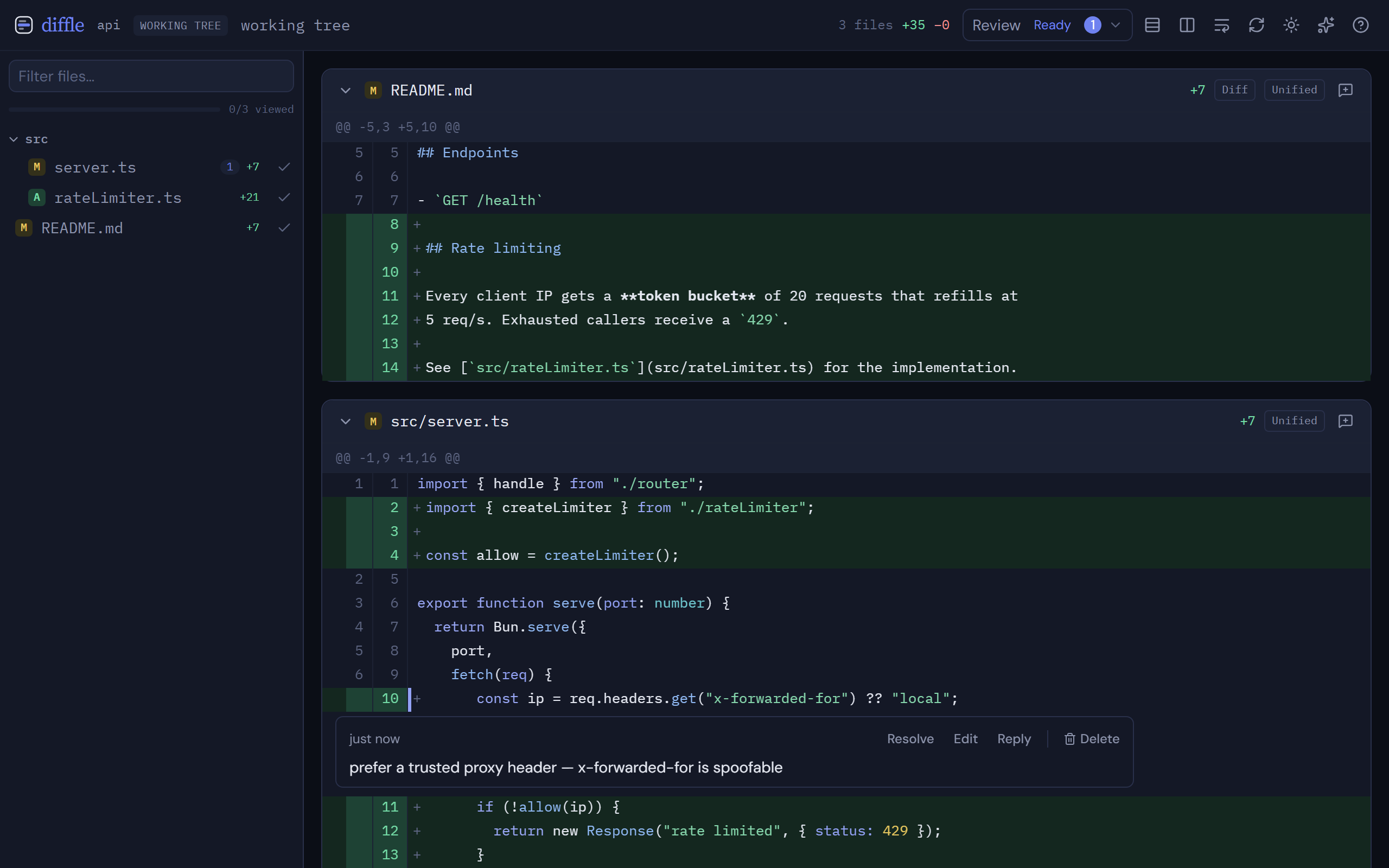Image resolution: width=1389 pixels, height=868 pixels.
Task: Mark rateLimiter.ts as viewed
Action: pyautogui.click(x=284, y=197)
